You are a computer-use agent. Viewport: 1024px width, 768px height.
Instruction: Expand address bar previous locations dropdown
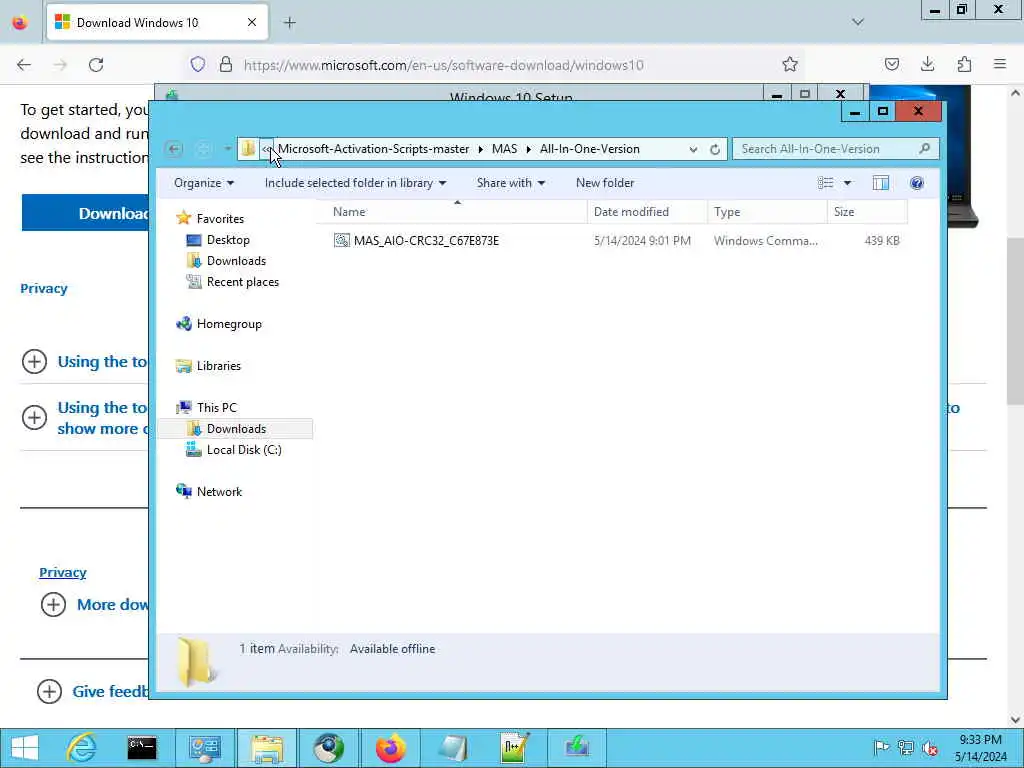coord(693,150)
